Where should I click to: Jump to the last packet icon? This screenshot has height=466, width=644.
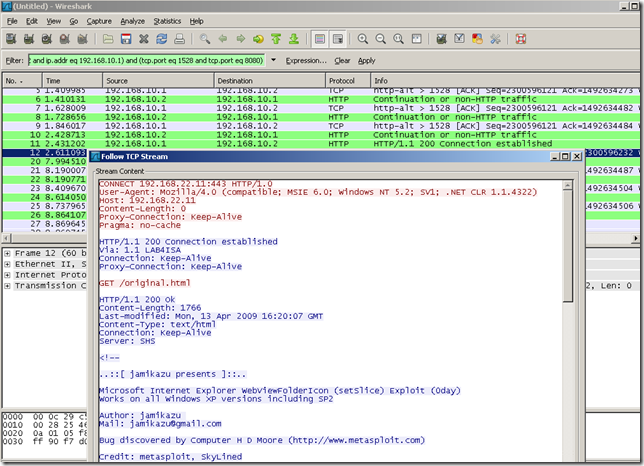click(x=294, y=39)
